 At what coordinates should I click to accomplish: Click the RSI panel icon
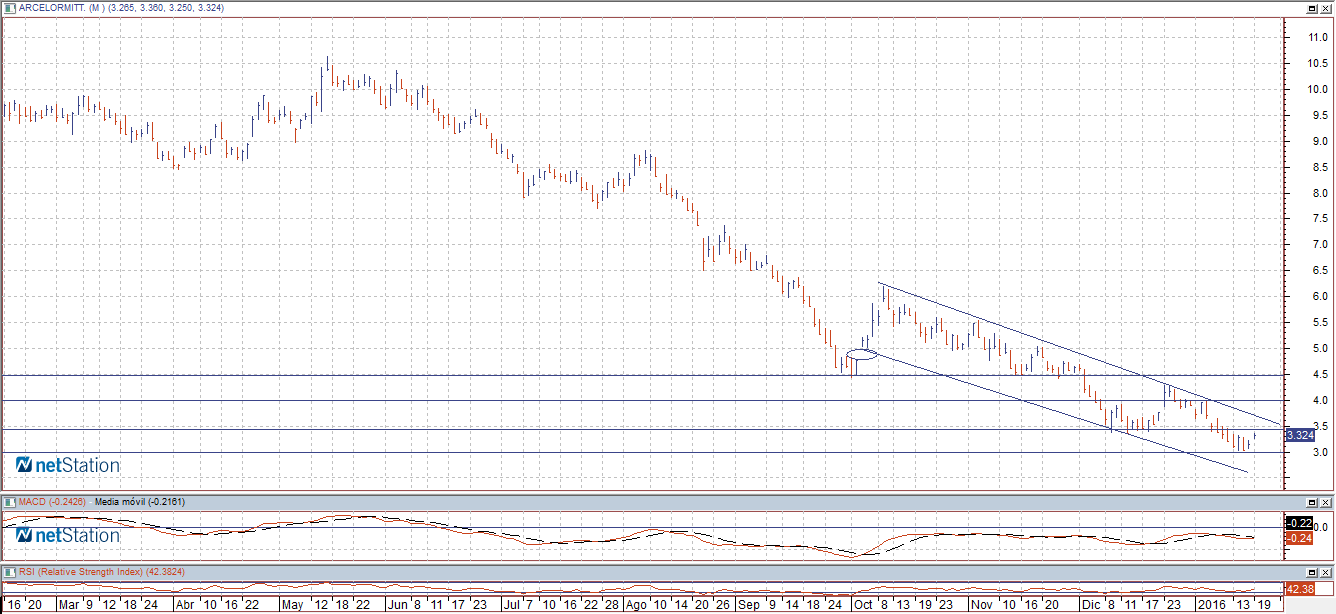pyautogui.click(x=9, y=571)
